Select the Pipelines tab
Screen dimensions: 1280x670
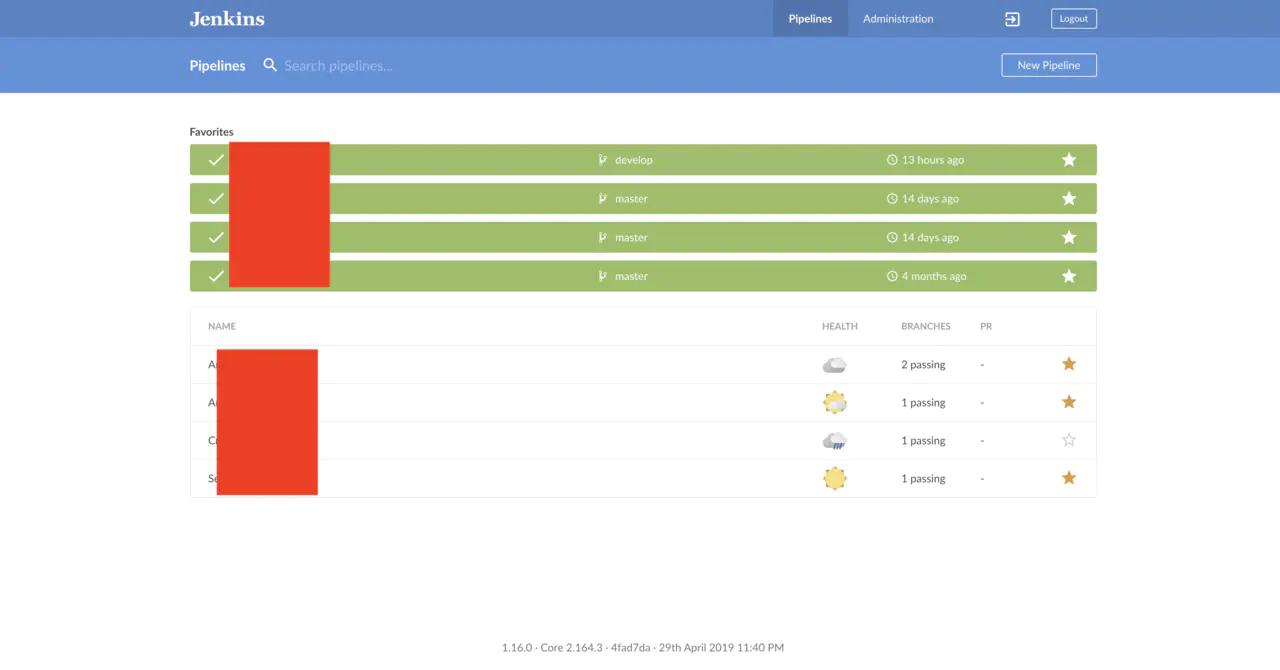810,18
